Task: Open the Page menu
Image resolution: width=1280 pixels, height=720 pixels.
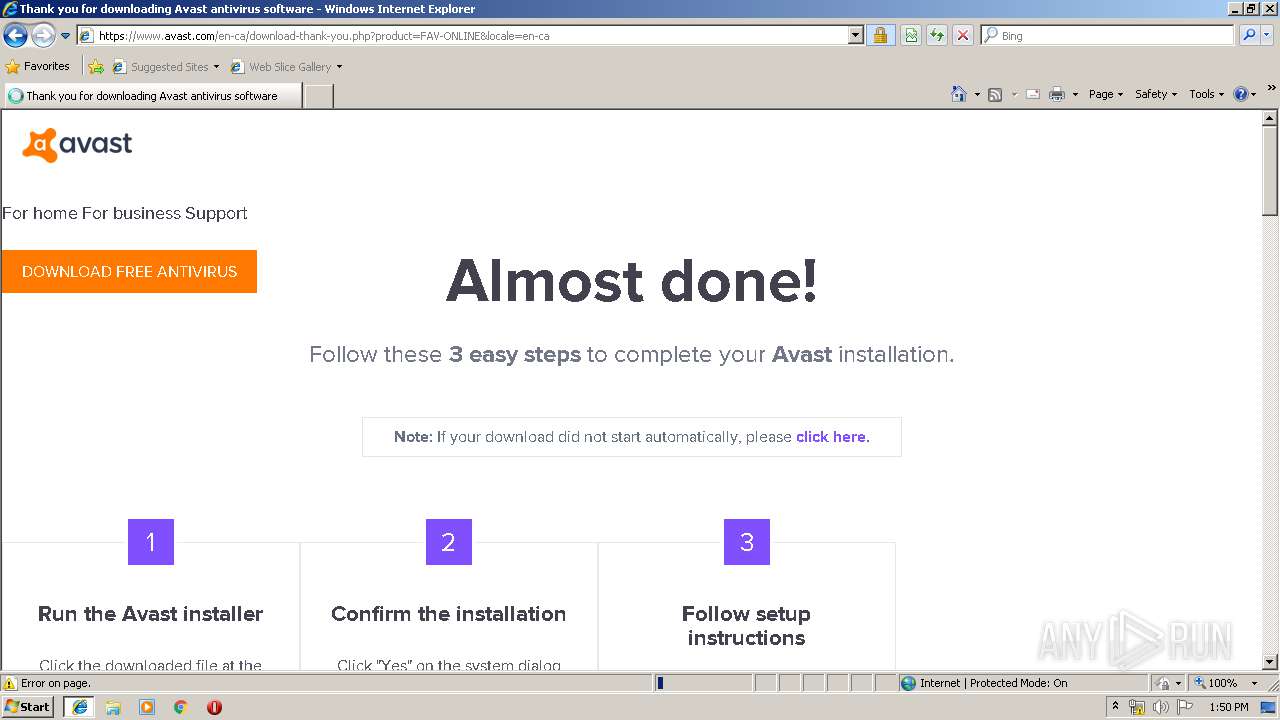Action: (x=1105, y=94)
